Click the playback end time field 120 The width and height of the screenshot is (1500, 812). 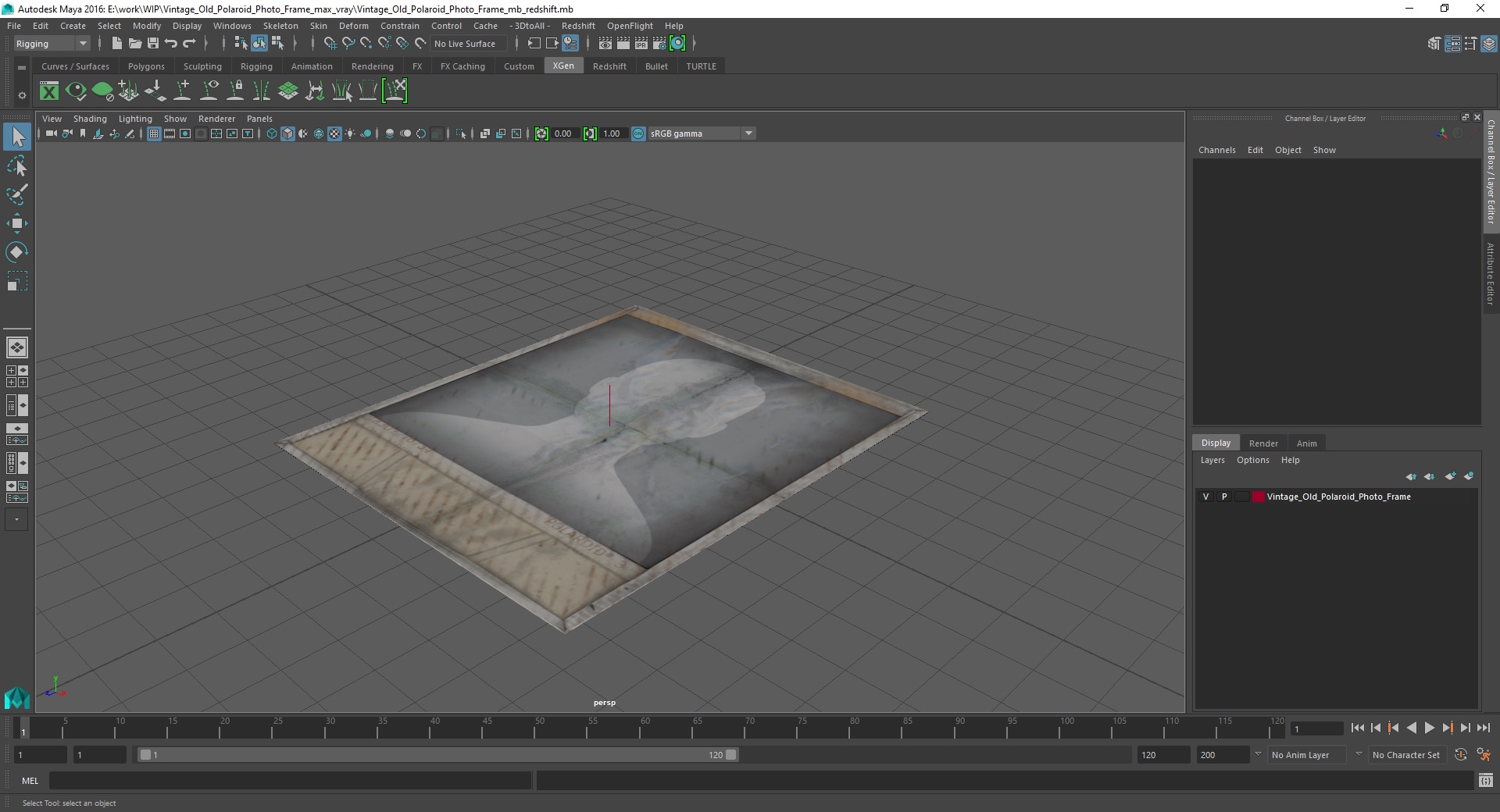tap(1163, 755)
